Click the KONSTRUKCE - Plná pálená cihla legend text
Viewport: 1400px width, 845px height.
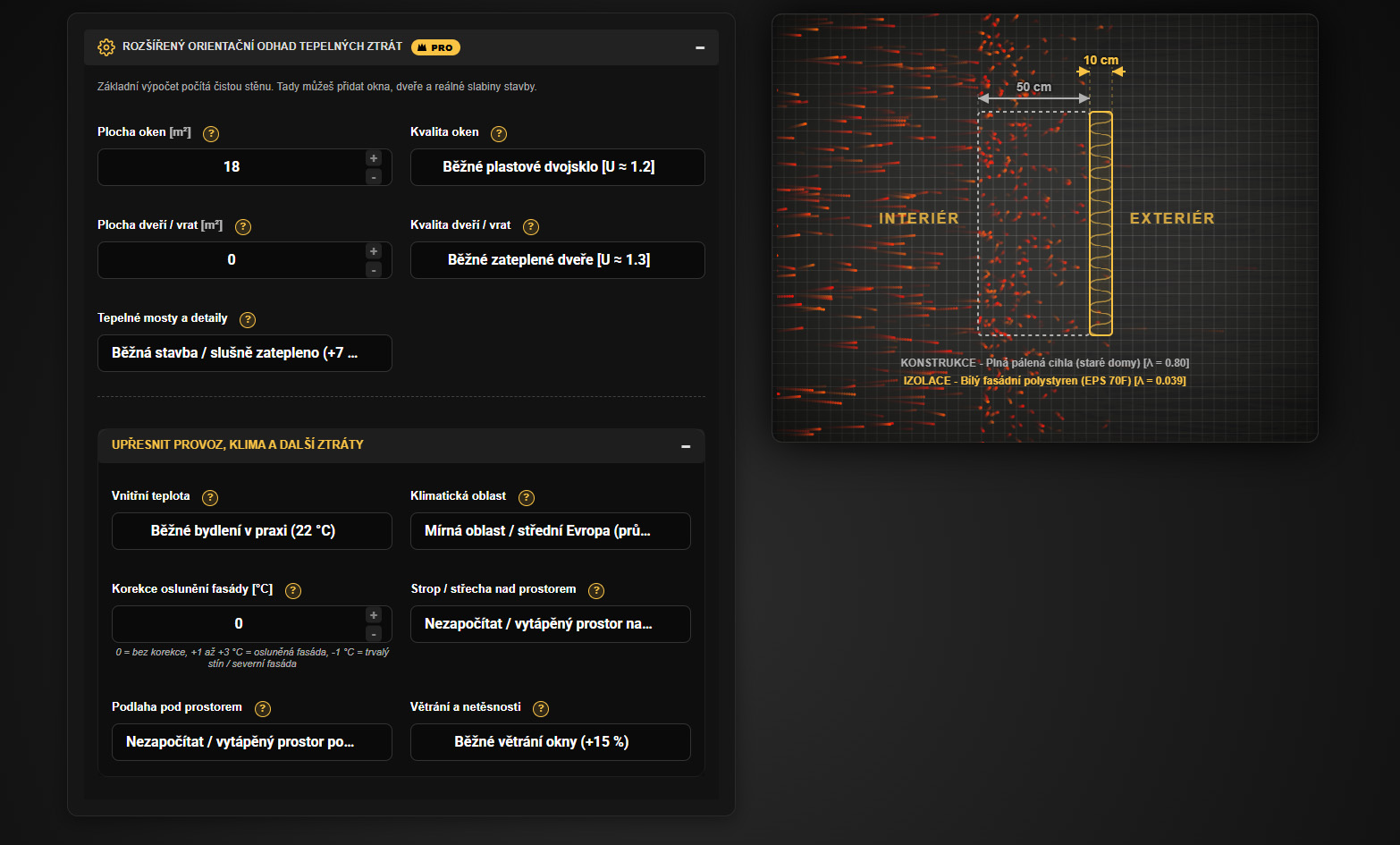pos(1044,363)
